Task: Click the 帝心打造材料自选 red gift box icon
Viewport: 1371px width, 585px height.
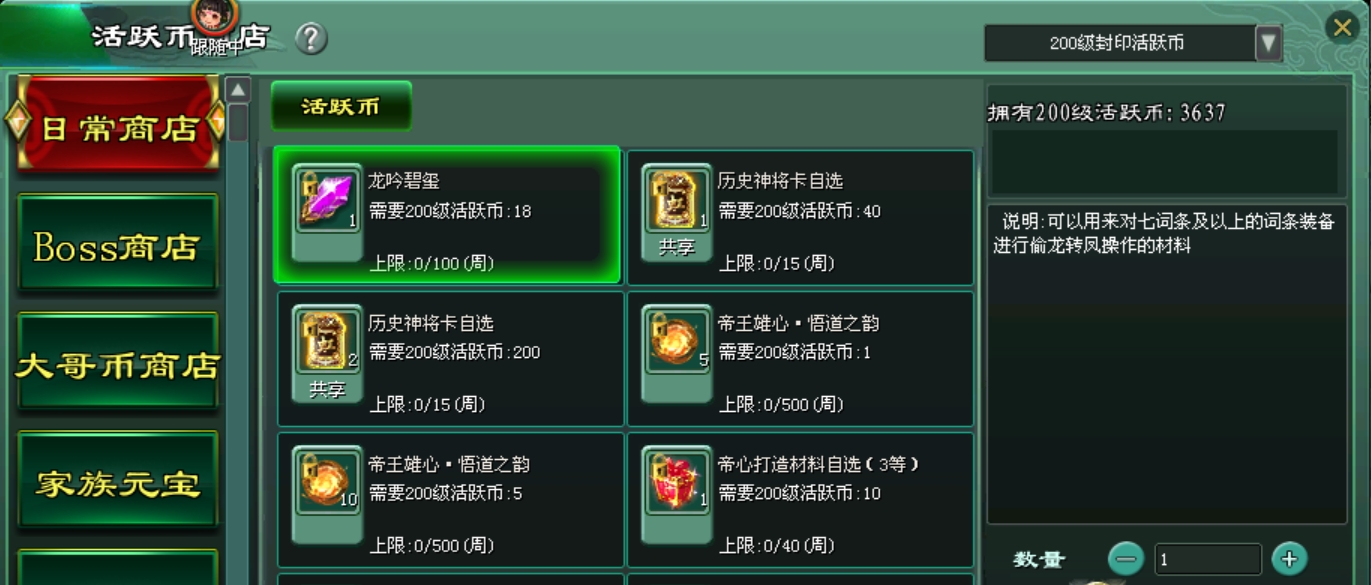Action: click(677, 481)
